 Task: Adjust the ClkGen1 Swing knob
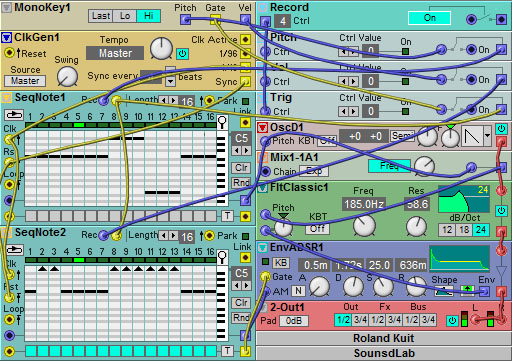tap(67, 76)
